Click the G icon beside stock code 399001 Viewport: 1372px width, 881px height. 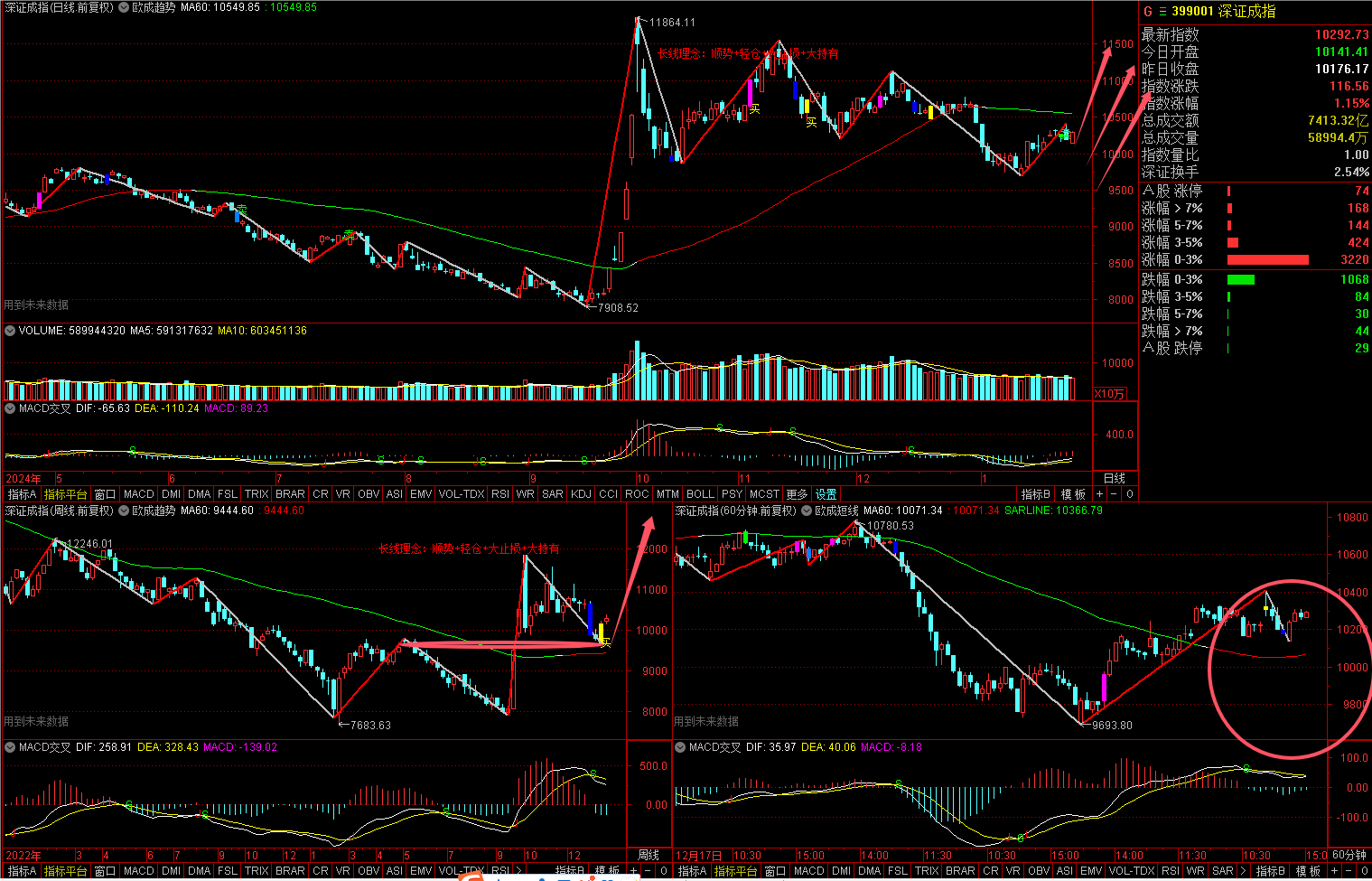[x=1148, y=12]
